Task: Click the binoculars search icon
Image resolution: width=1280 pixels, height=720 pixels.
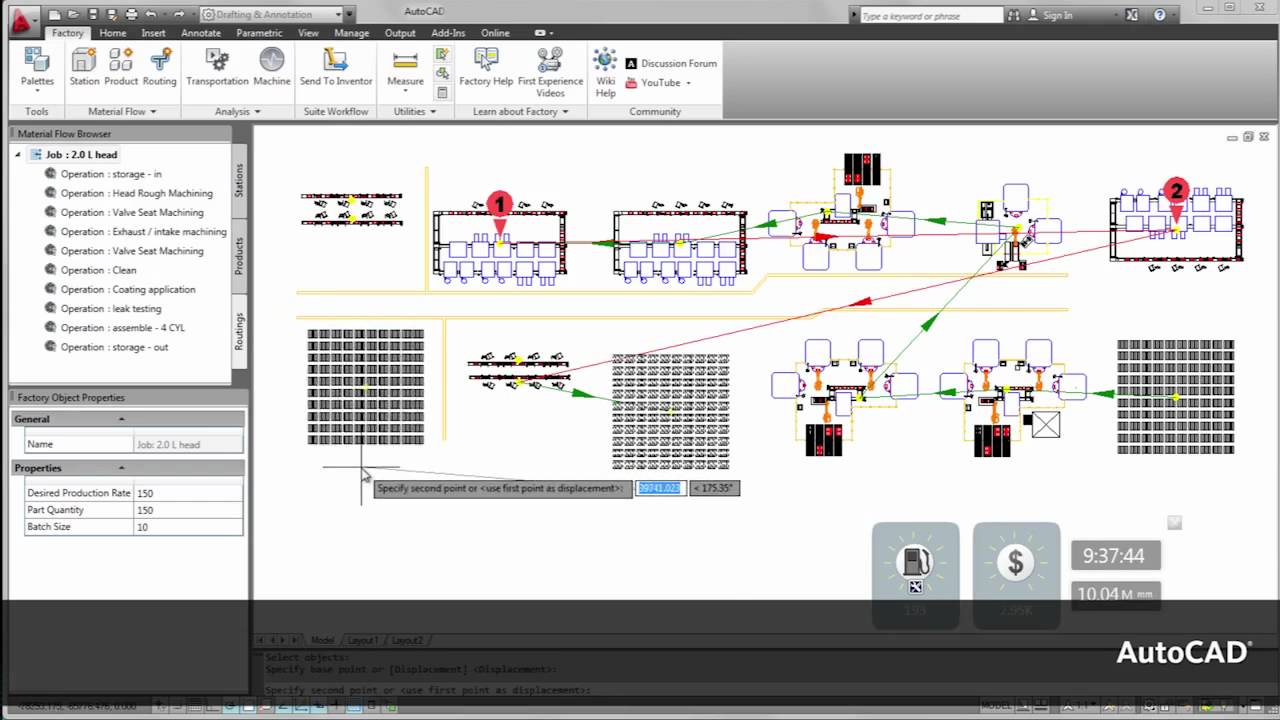Action: [1015, 15]
